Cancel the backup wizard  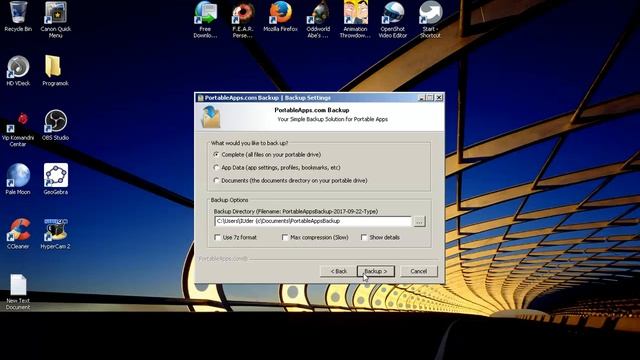[x=419, y=271]
